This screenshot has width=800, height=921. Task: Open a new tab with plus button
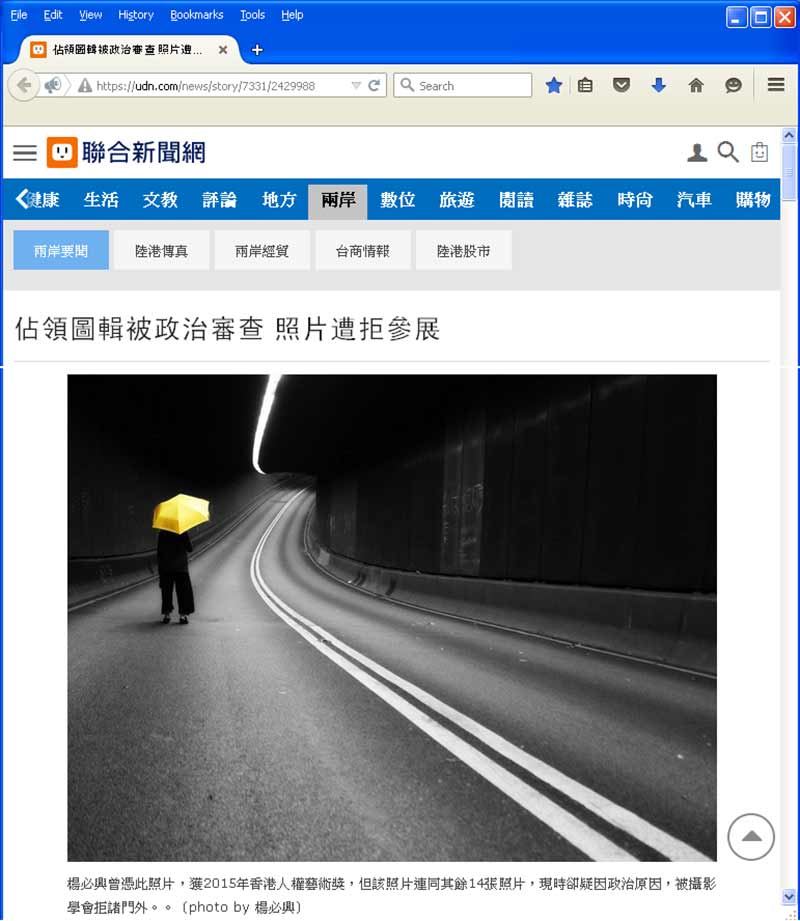tap(257, 50)
